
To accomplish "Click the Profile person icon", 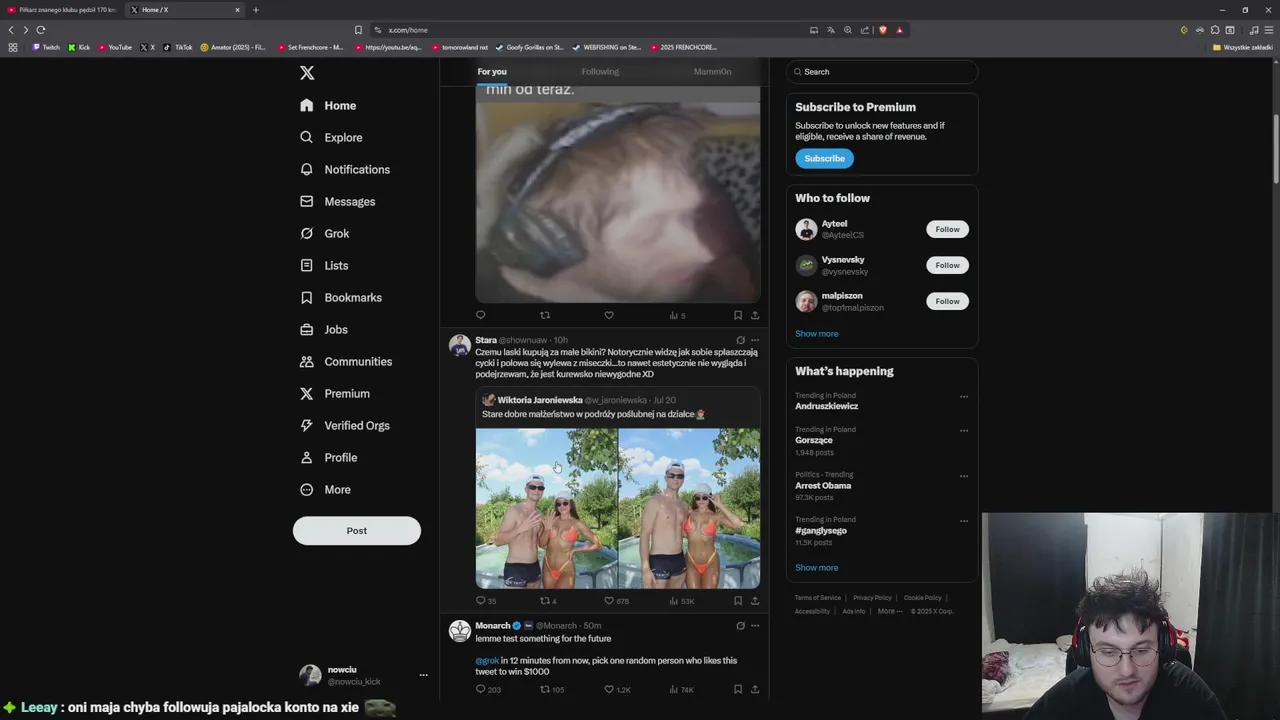I will pyautogui.click(x=307, y=457).
